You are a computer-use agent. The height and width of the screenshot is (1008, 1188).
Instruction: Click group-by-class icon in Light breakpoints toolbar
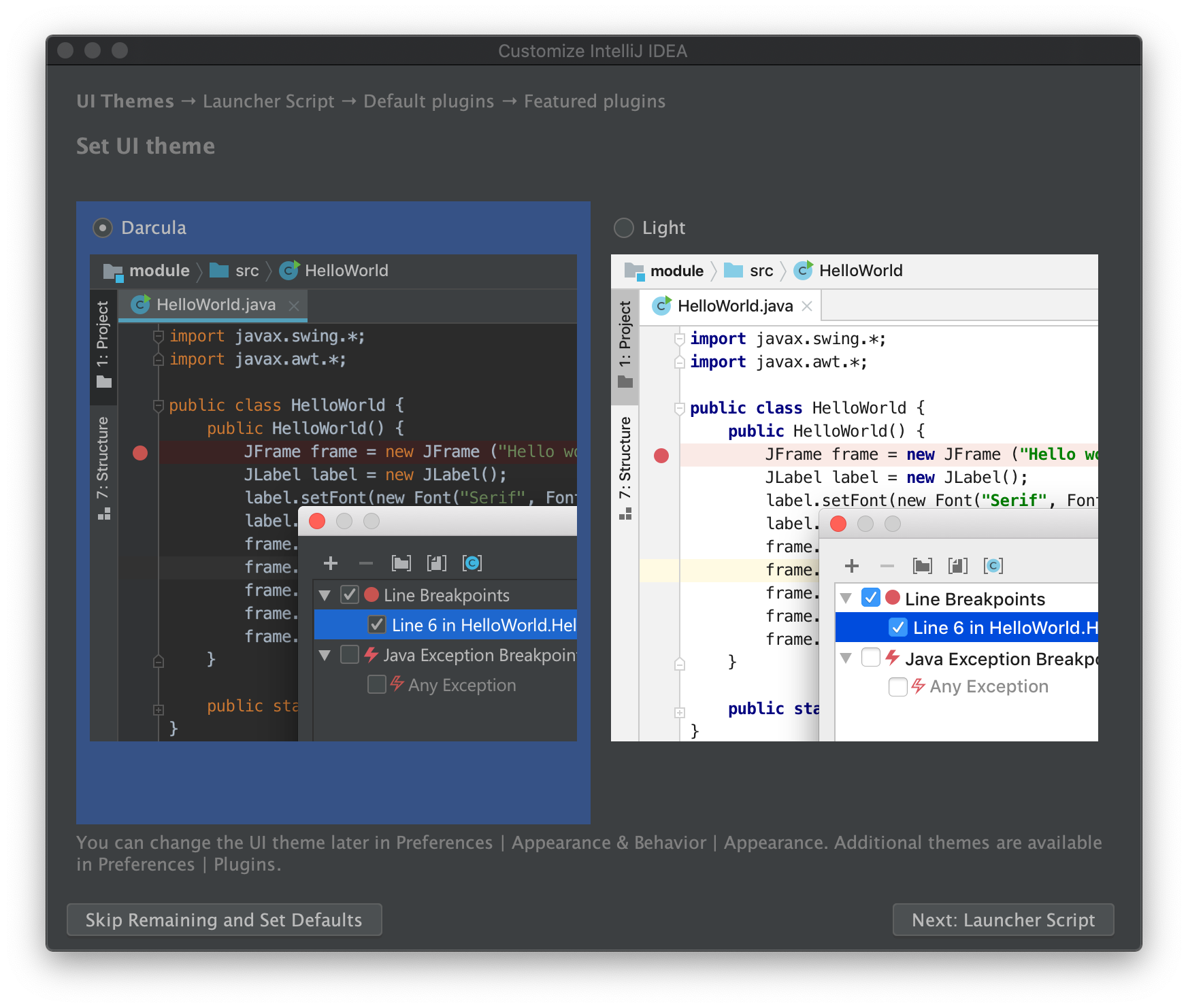coord(993,566)
